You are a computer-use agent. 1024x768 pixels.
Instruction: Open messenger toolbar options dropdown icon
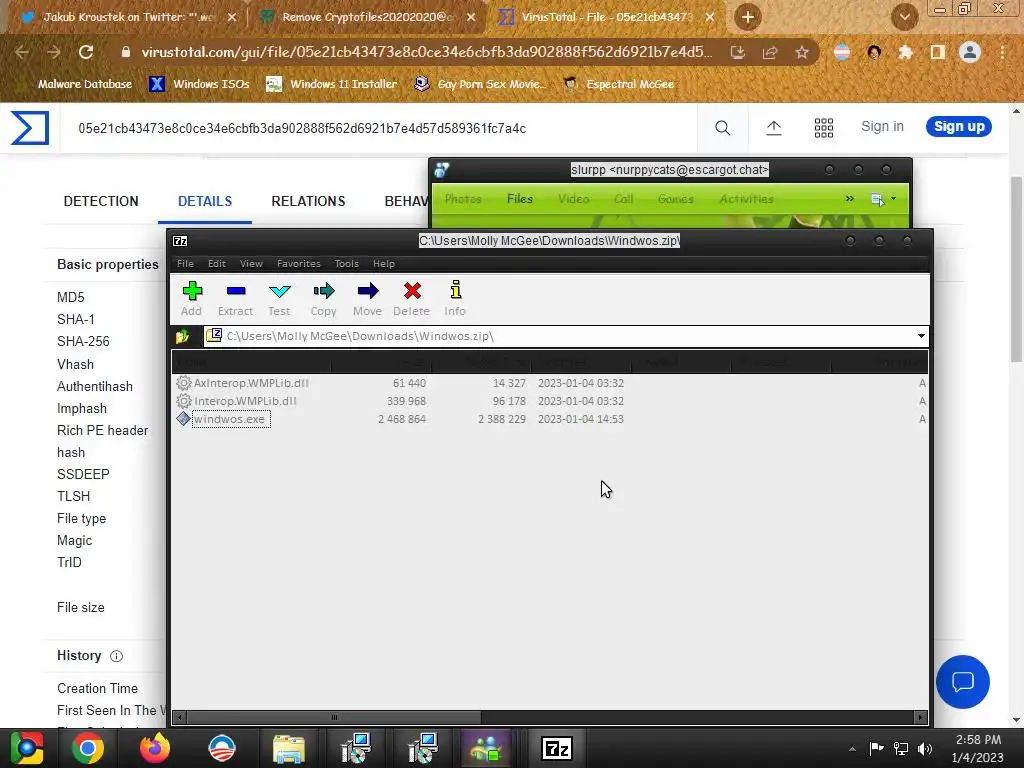tap(884, 199)
